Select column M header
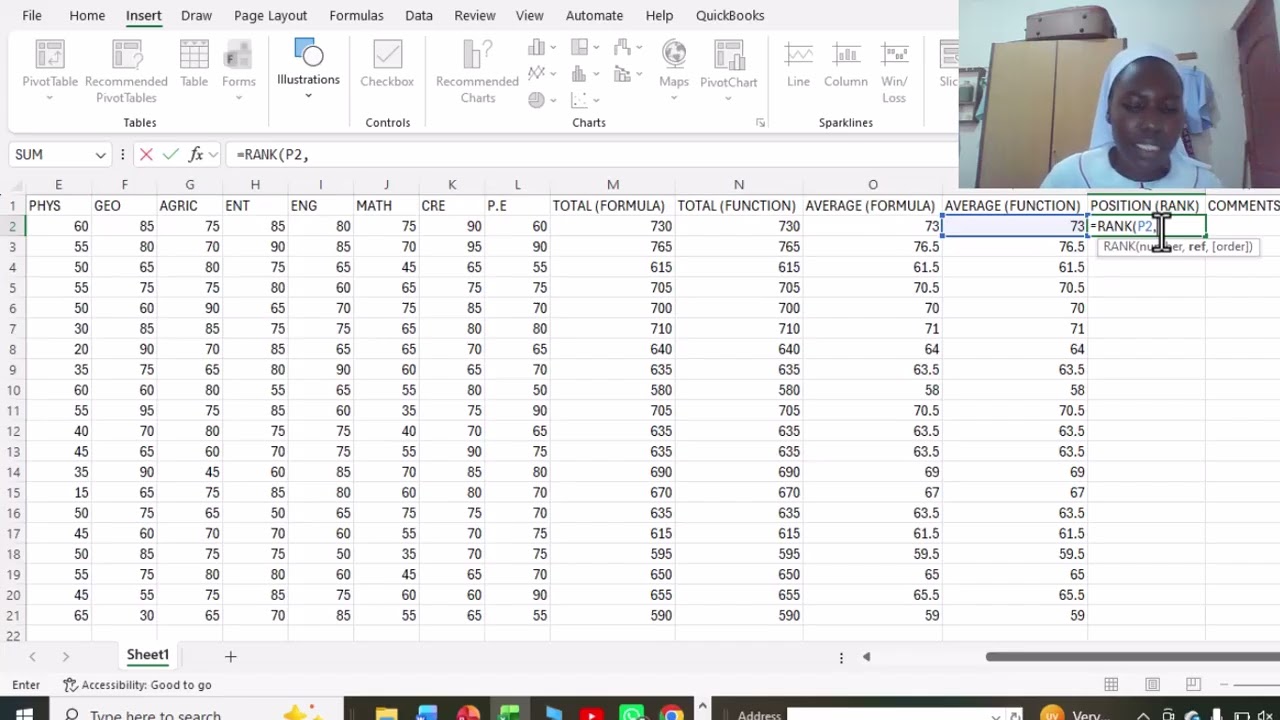This screenshot has height=720, width=1280. click(613, 185)
